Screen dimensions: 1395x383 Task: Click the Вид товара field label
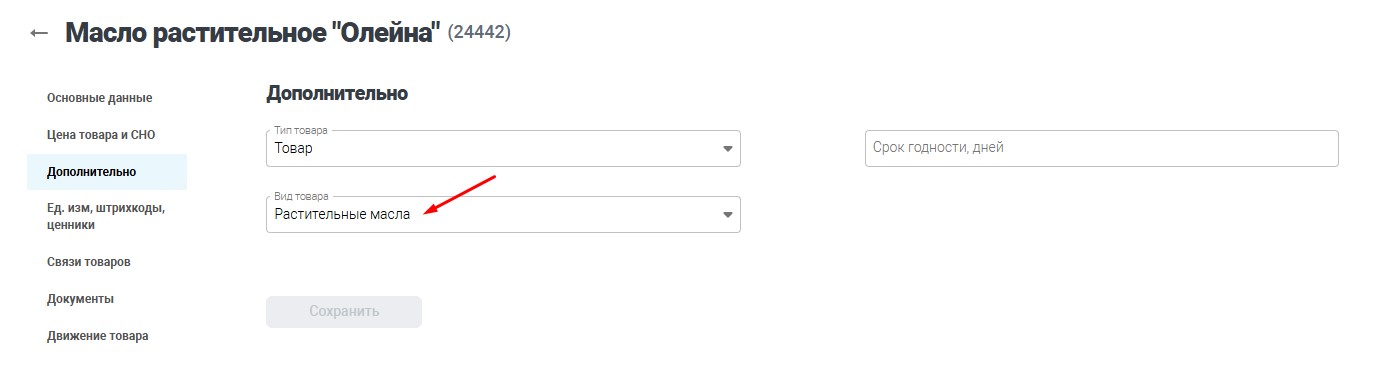301,196
